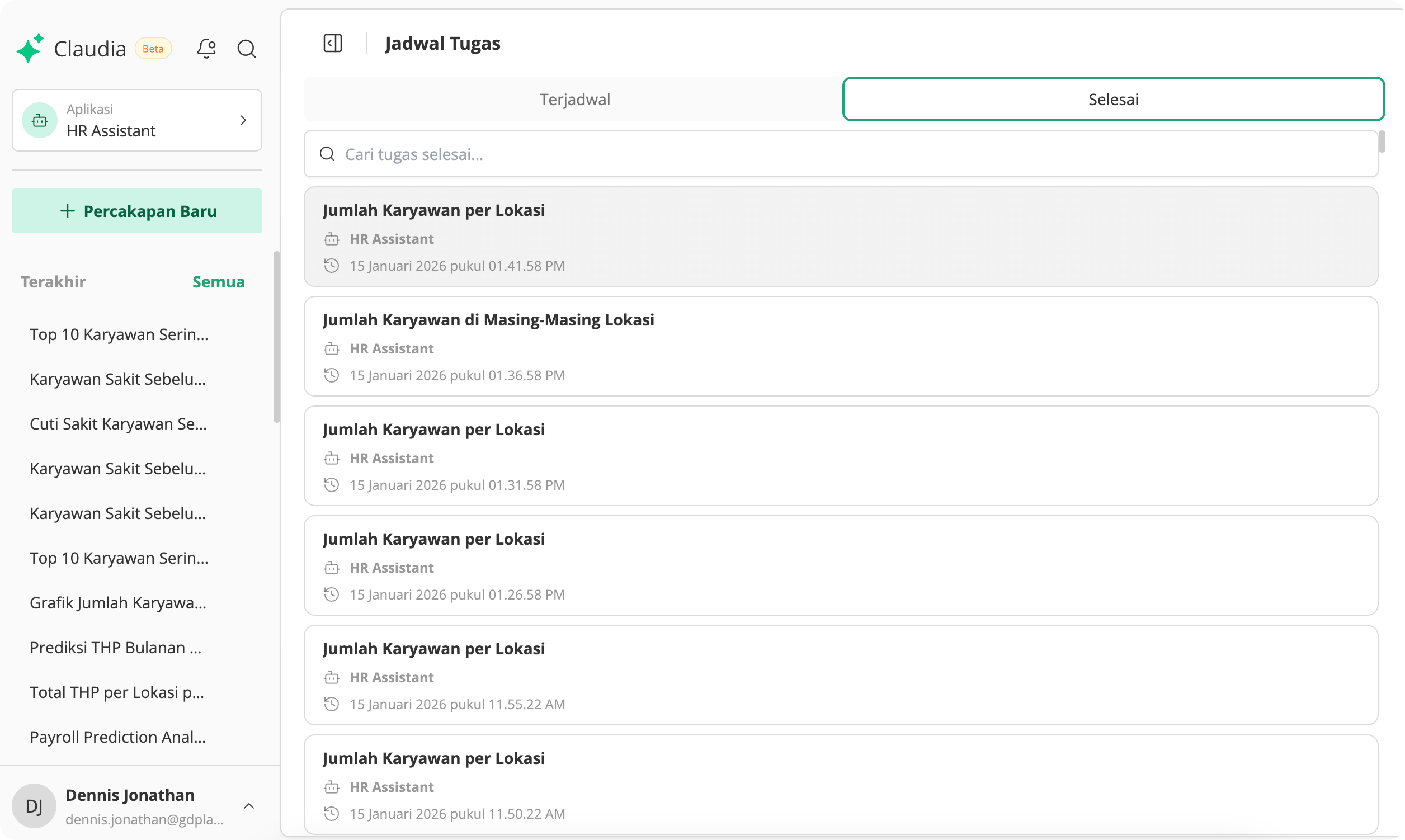Image resolution: width=1405 pixels, height=840 pixels.
Task: Select the Selesai tab
Action: point(1113,99)
